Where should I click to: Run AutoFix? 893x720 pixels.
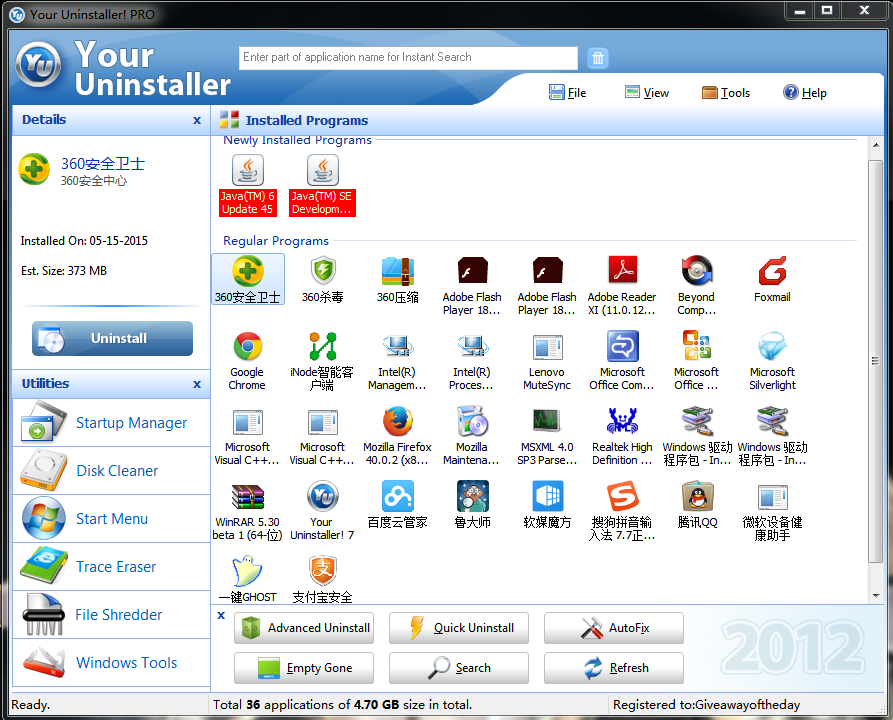tap(614, 628)
